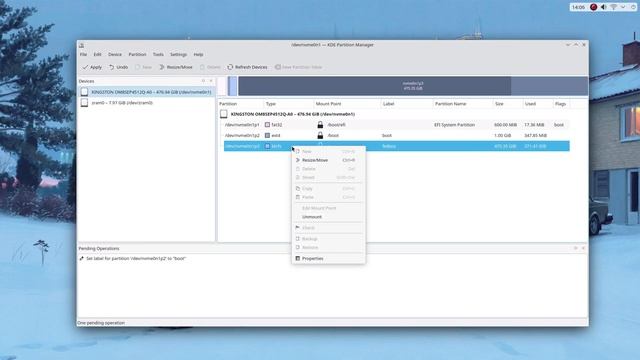This screenshot has height=360, width=640.
Task: Select KINGSTON device in Devices panel
Action: pyautogui.click(x=147, y=92)
